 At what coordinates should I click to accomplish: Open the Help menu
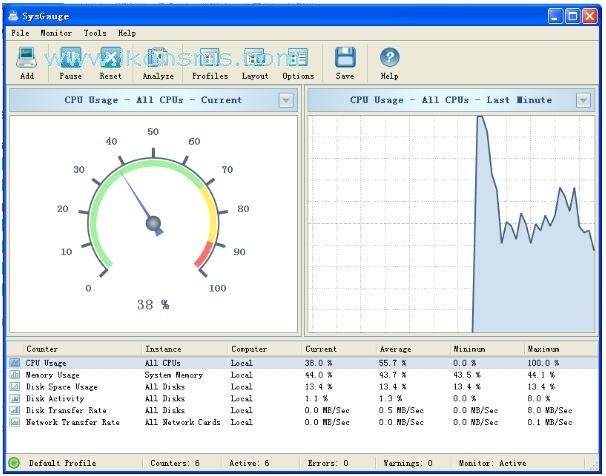point(127,33)
